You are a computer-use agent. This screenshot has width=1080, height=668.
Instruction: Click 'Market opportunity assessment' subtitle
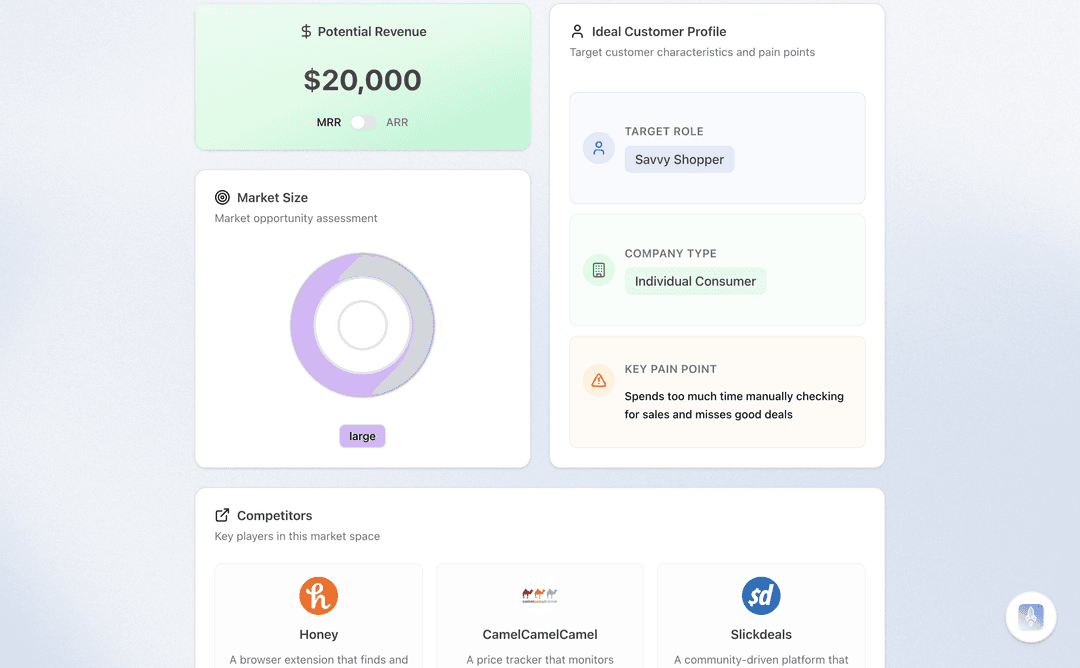tap(295, 218)
